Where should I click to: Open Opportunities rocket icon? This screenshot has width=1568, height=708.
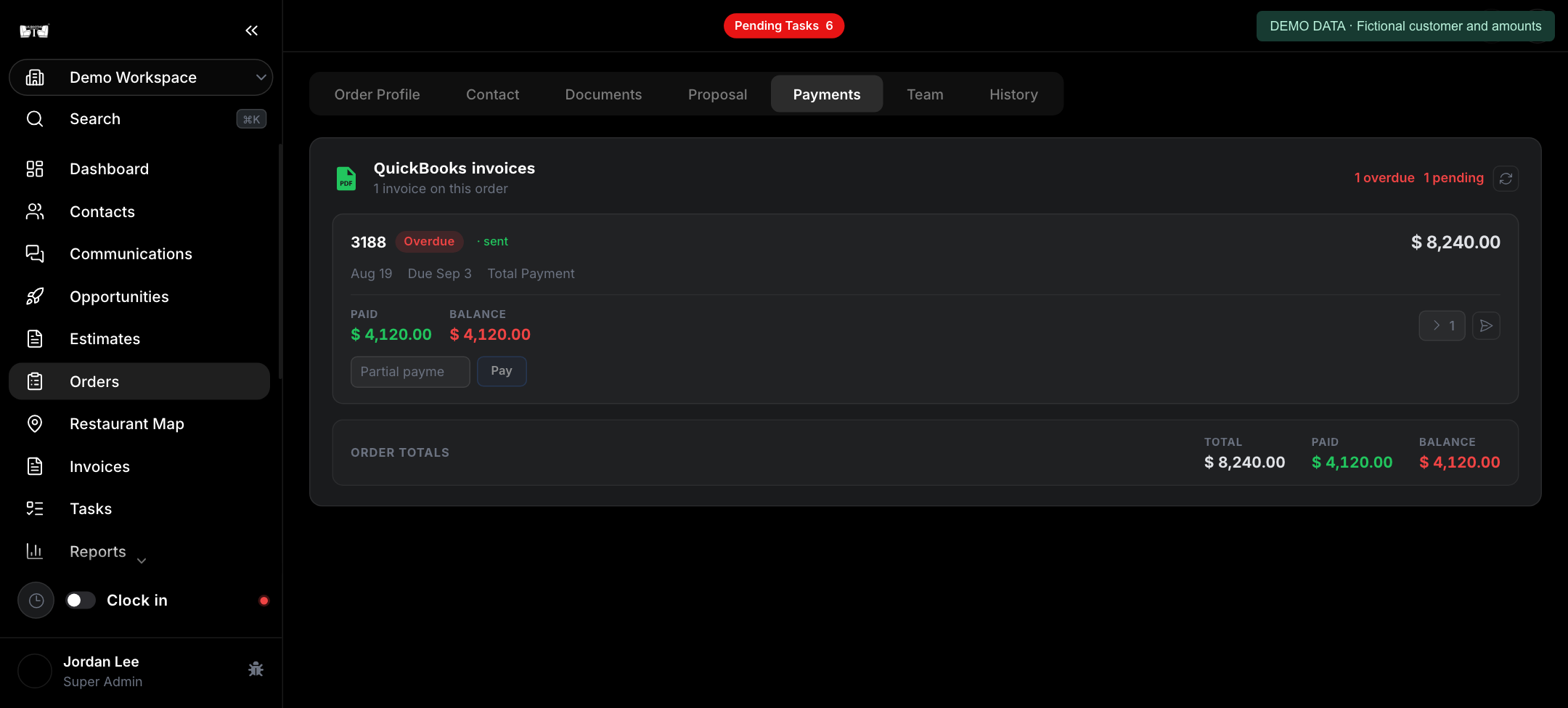[x=35, y=296]
